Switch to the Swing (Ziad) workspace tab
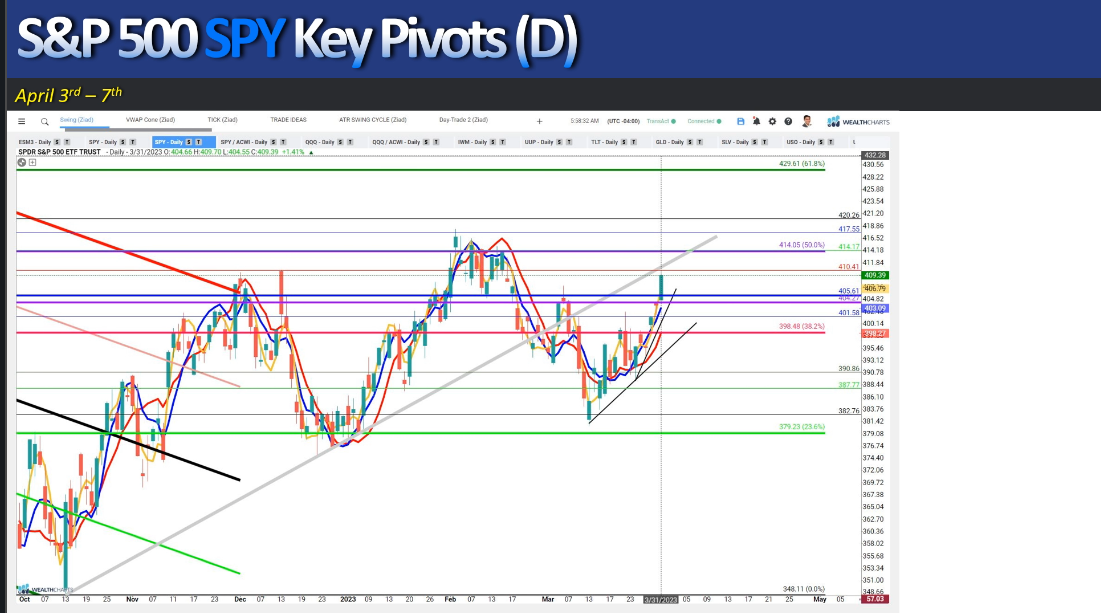1101x613 pixels. click(77, 120)
